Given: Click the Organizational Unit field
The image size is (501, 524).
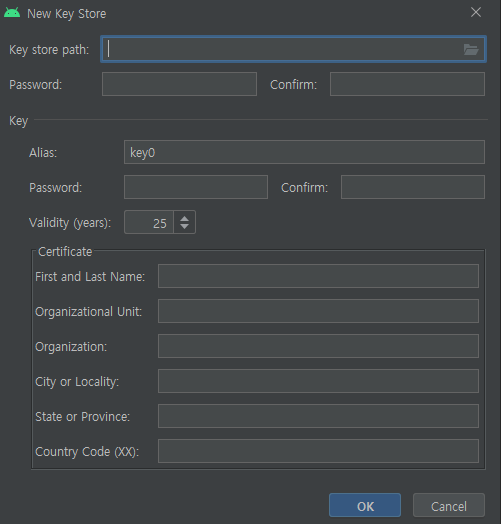Looking at the screenshot, I should pyautogui.click(x=318, y=311).
